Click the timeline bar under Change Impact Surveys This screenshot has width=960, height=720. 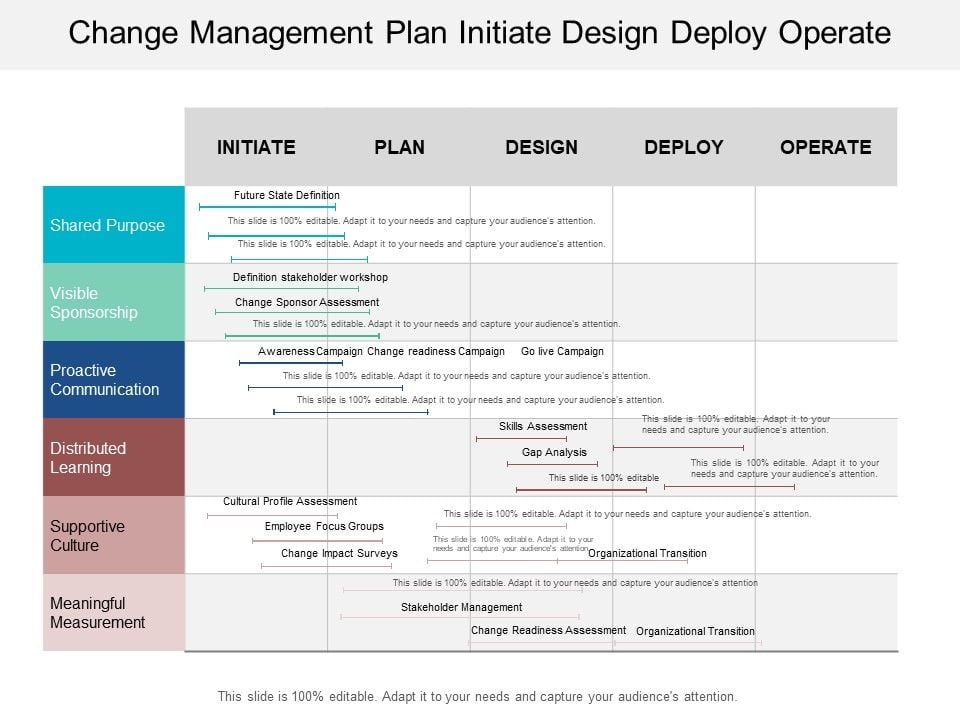[x=326, y=566]
